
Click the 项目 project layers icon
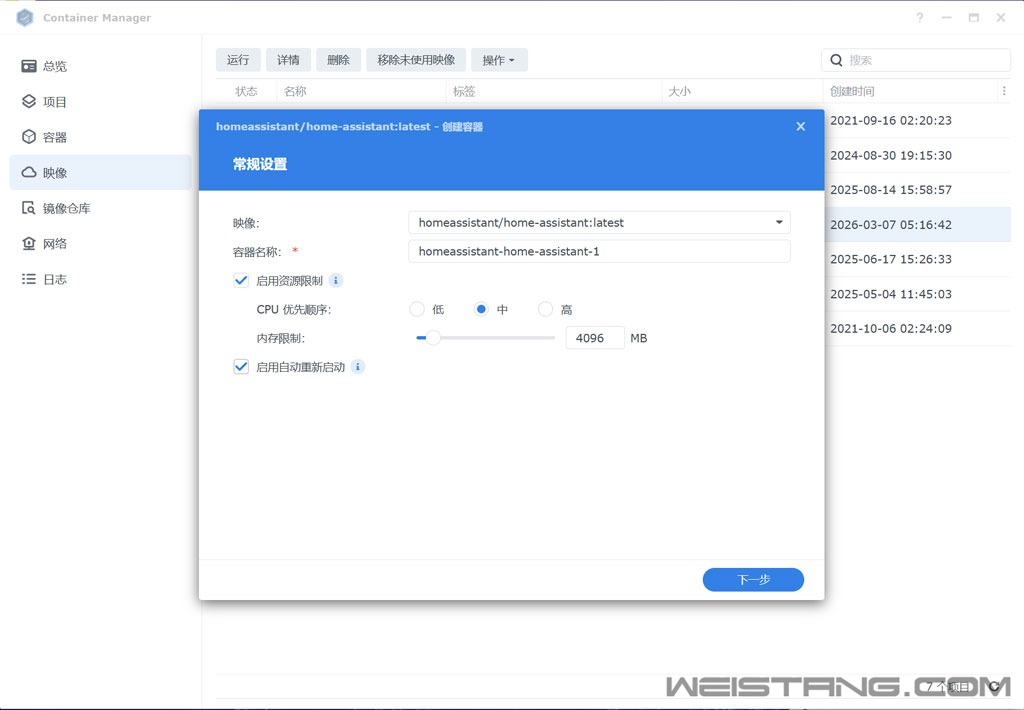pos(29,102)
